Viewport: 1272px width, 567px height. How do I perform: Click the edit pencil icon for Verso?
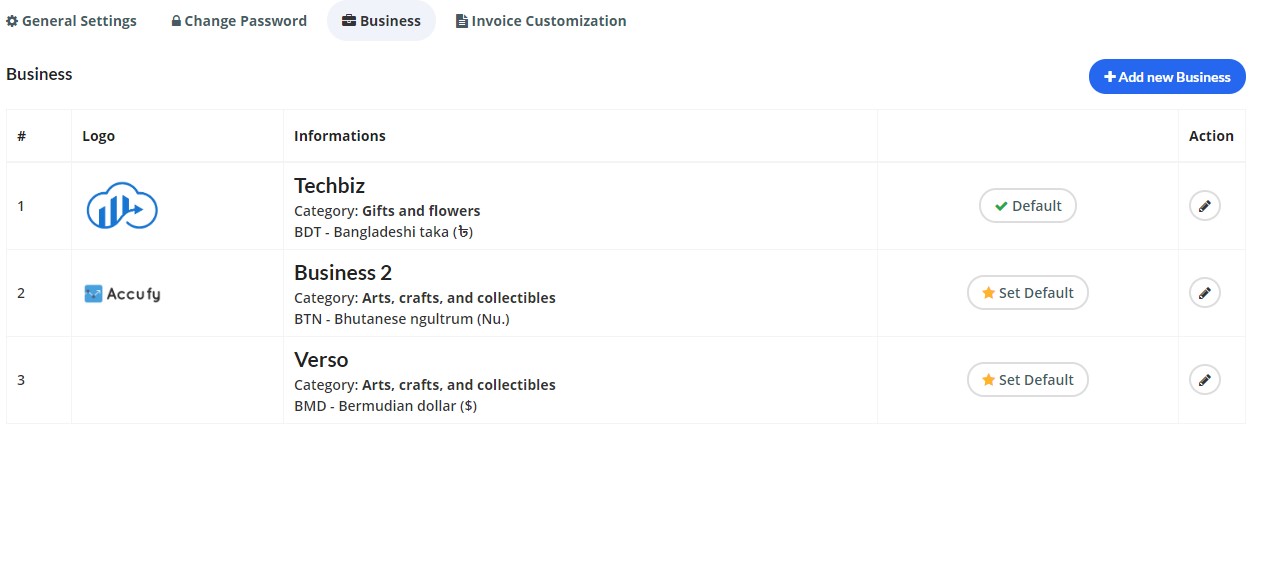(x=1204, y=380)
